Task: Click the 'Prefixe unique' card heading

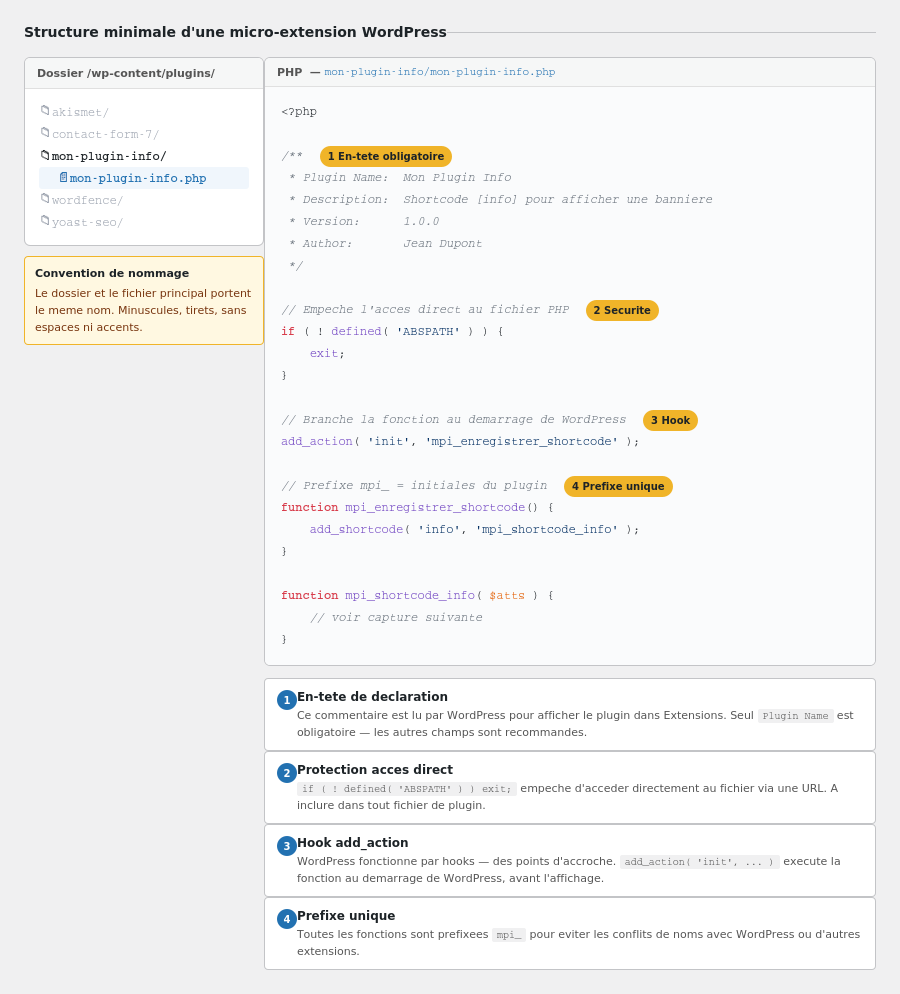Action: pyautogui.click(x=346, y=915)
